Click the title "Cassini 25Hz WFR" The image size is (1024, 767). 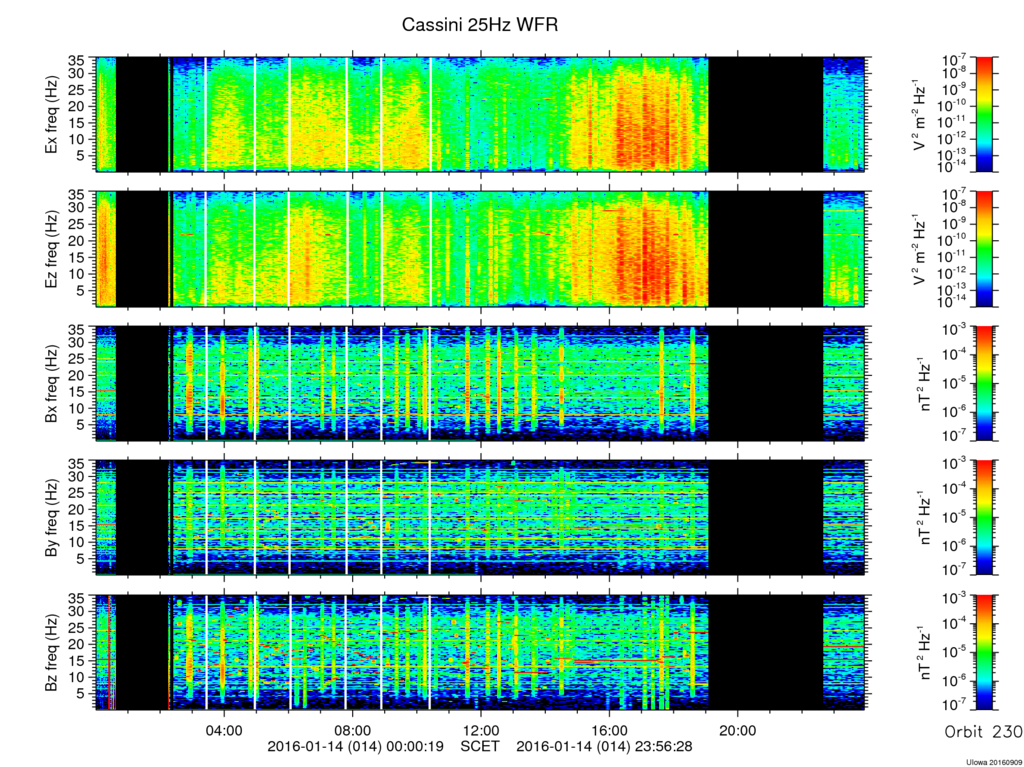(x=479, y=25)
